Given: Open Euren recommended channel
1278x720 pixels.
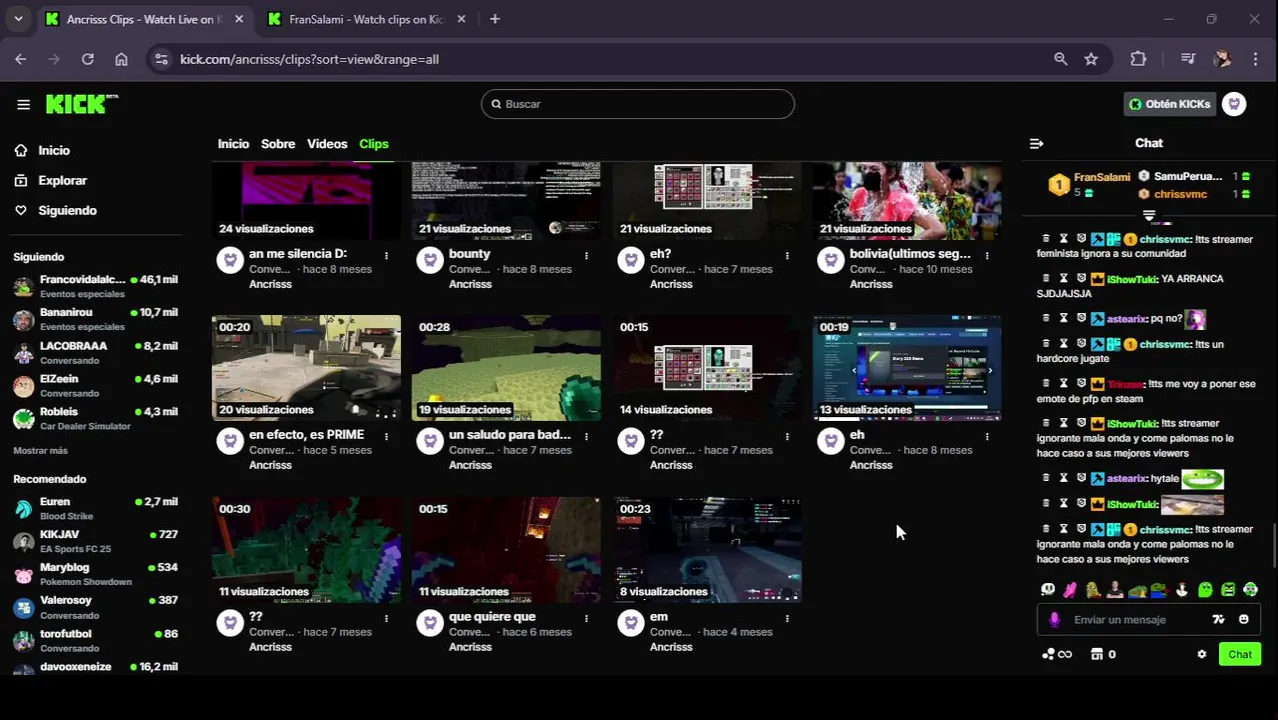Looking at the screenshot, I should coord(95,508).
